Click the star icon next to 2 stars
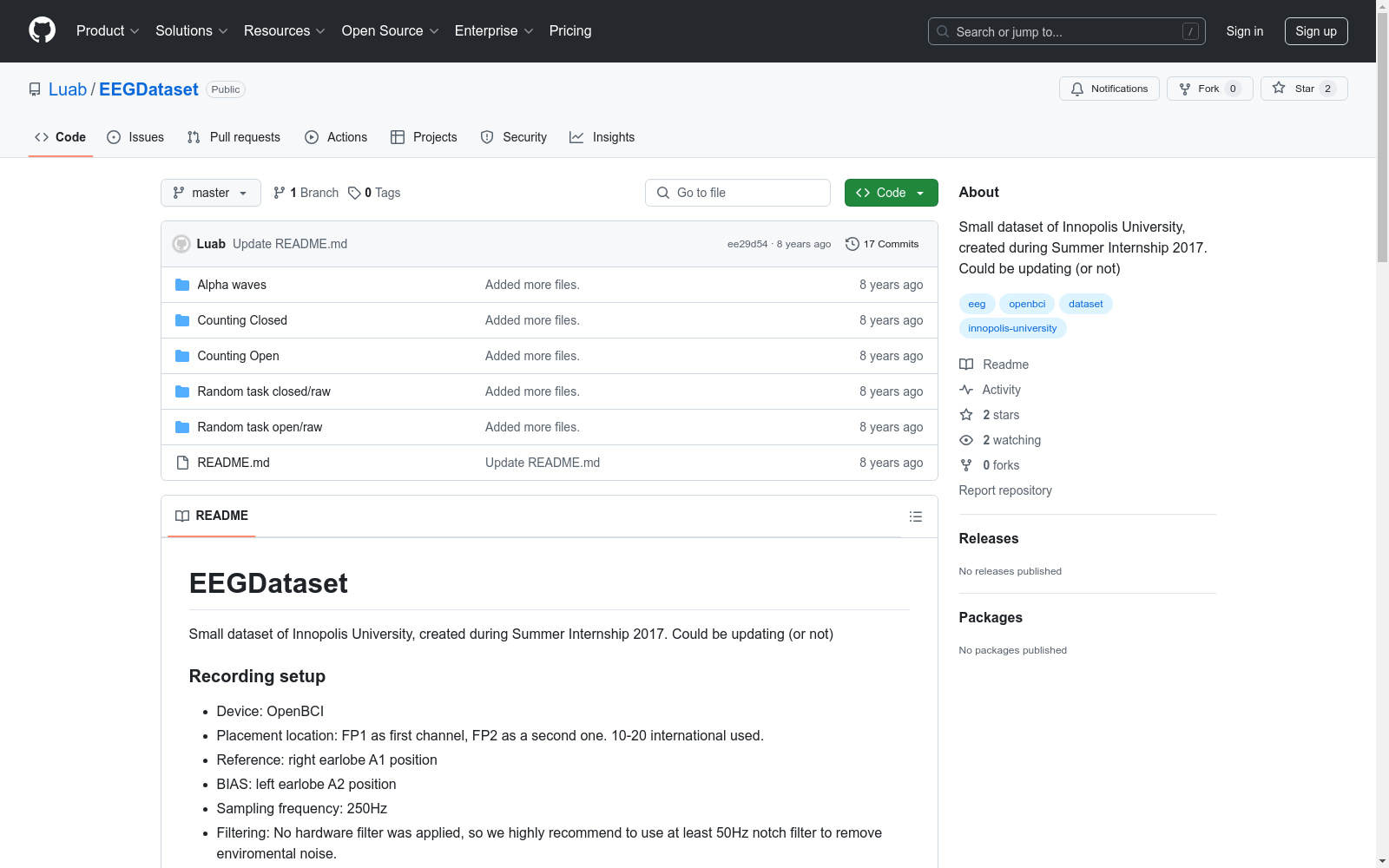The width and height of the screenshot is (1389, 868). pos(966,415)
